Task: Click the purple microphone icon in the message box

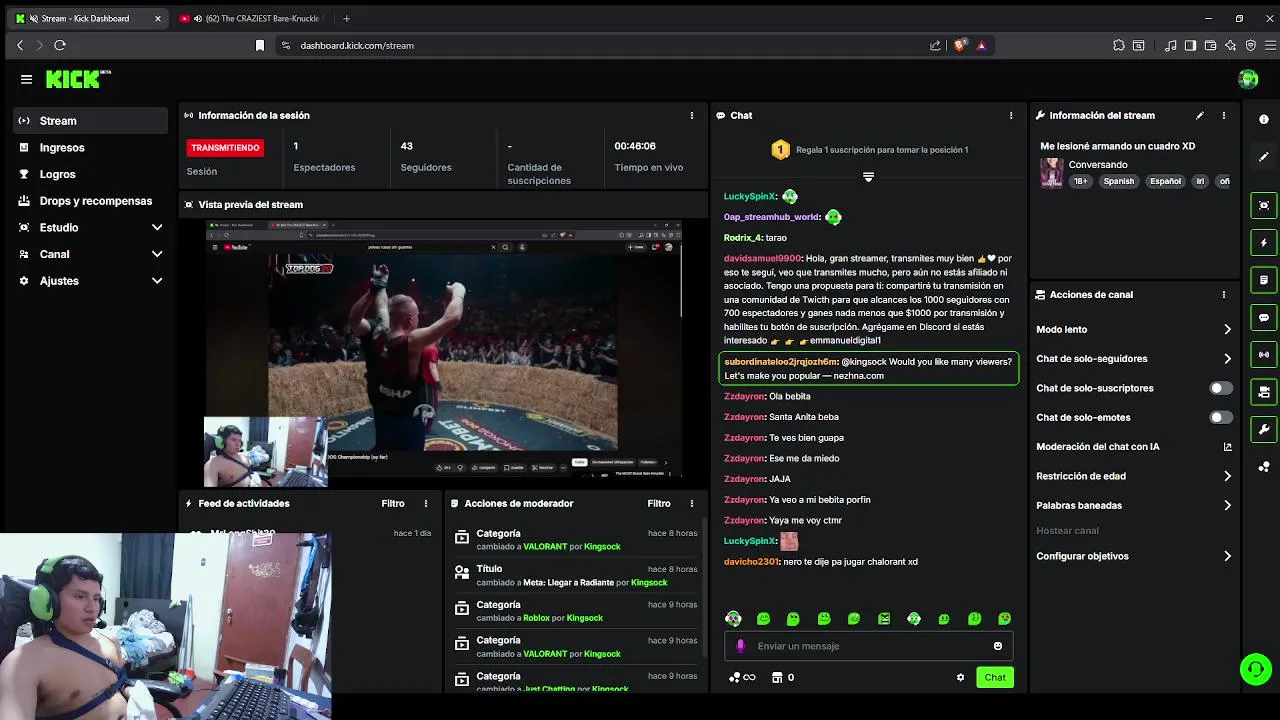Action: [740, 646]
